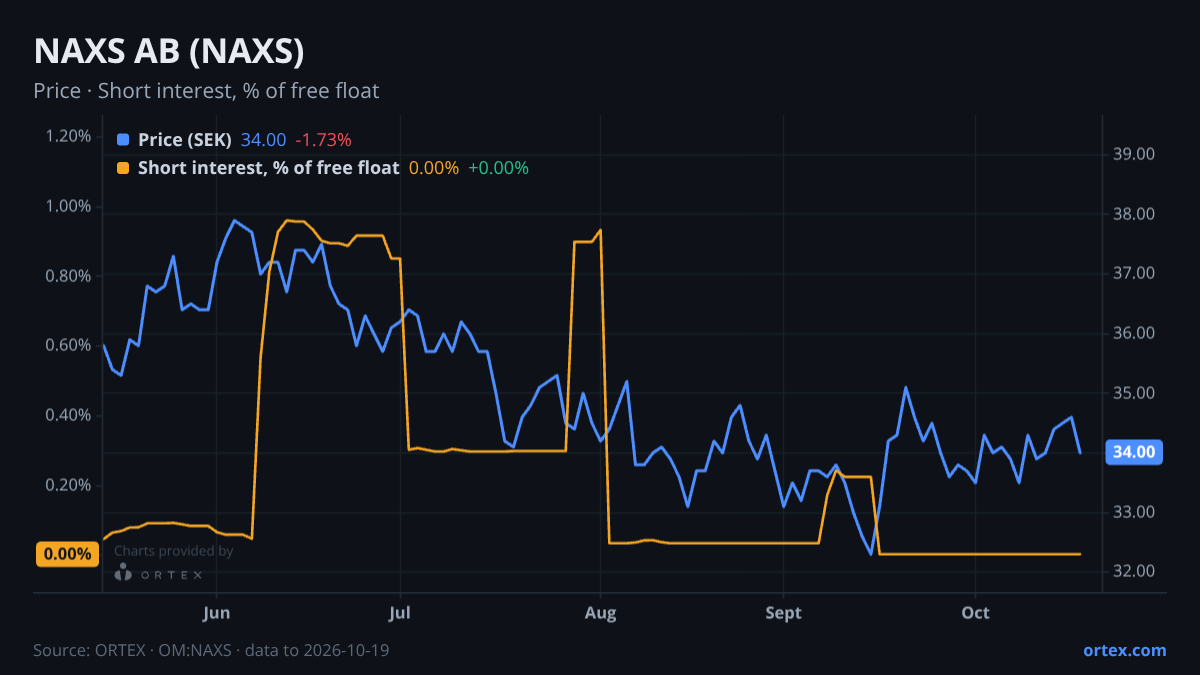1200x675 pixels.
Task: Click the +0.00% short interest change value
Action: click(498, 168)
